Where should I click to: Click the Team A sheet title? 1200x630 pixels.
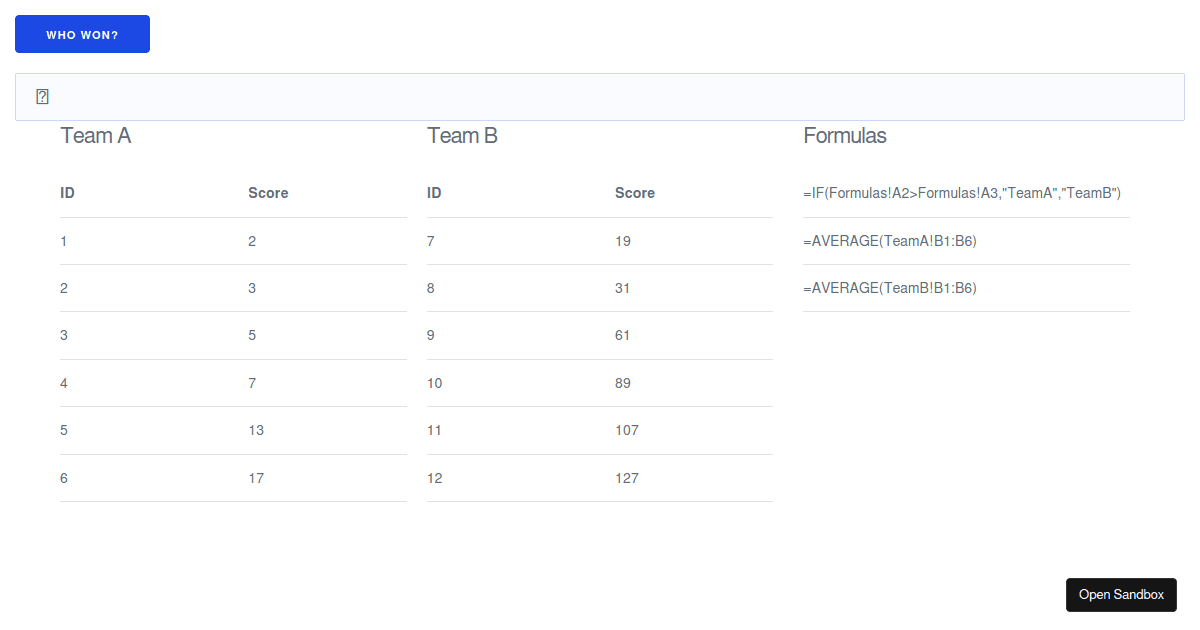tap(95, 135)
